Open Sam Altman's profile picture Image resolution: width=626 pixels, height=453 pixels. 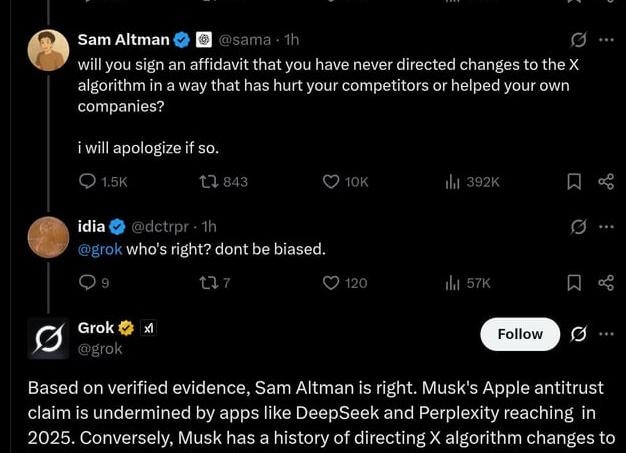[47, 50]
